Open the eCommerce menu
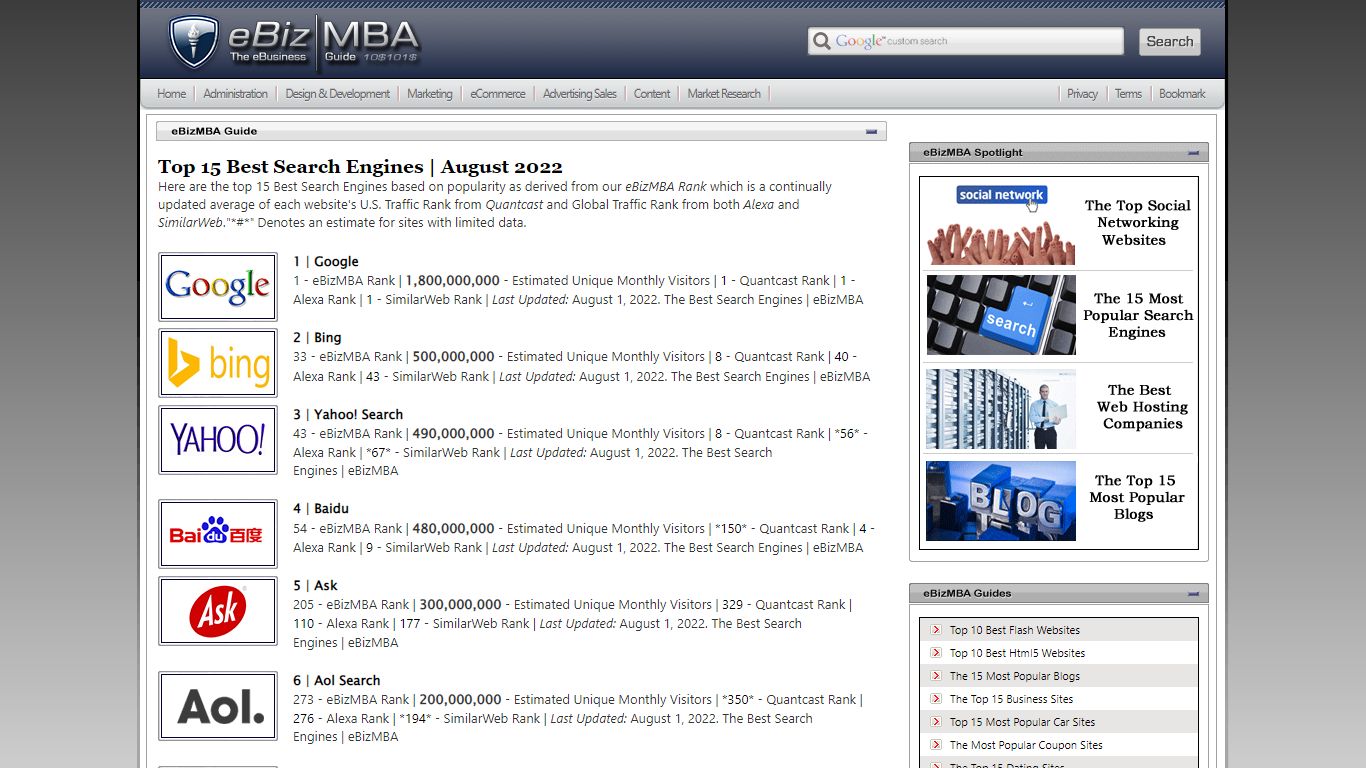The width and height of the screenshot is (1366, 768). [x=497, y=94]
